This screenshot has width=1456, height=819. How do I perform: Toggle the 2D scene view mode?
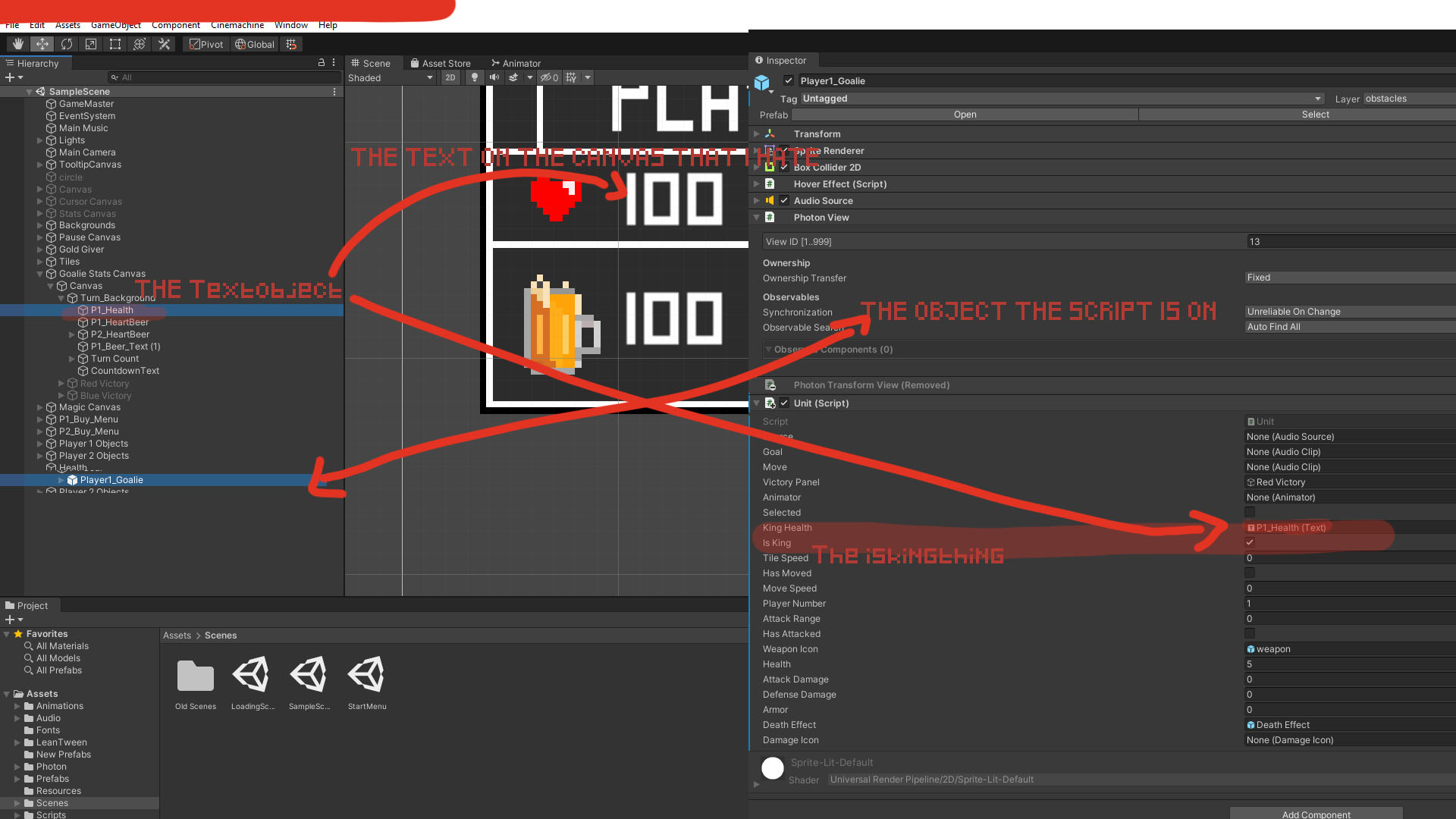[450, 77]
